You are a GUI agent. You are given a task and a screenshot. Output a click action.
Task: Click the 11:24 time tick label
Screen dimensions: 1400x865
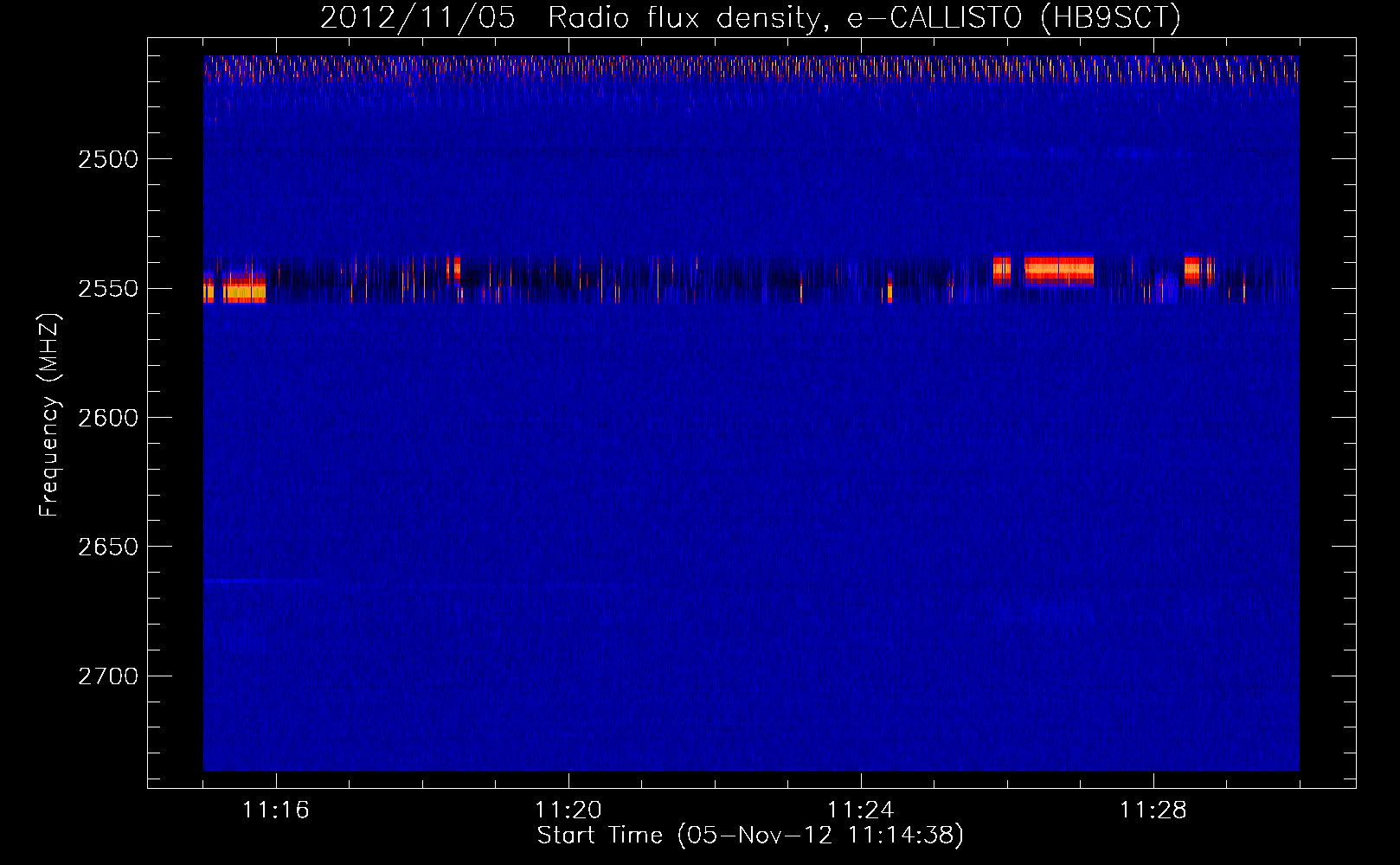[861, 811]
